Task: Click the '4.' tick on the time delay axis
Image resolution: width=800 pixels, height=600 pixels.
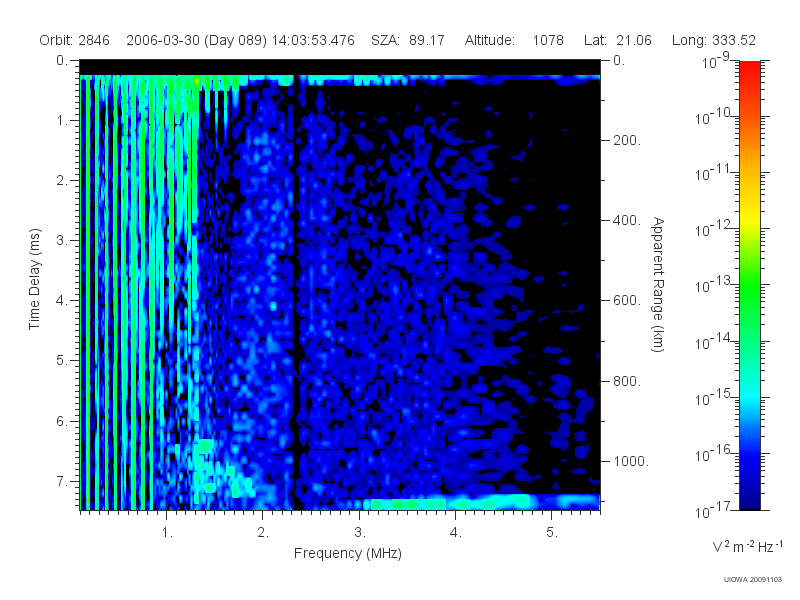Action: pyautogui.click(x=61, y=301)
